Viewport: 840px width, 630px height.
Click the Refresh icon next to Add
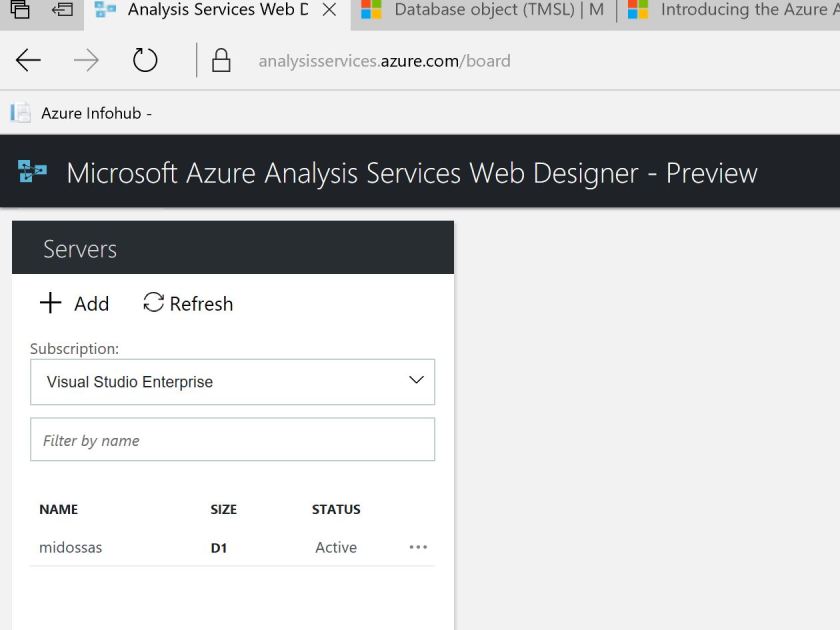pos(152,302)
